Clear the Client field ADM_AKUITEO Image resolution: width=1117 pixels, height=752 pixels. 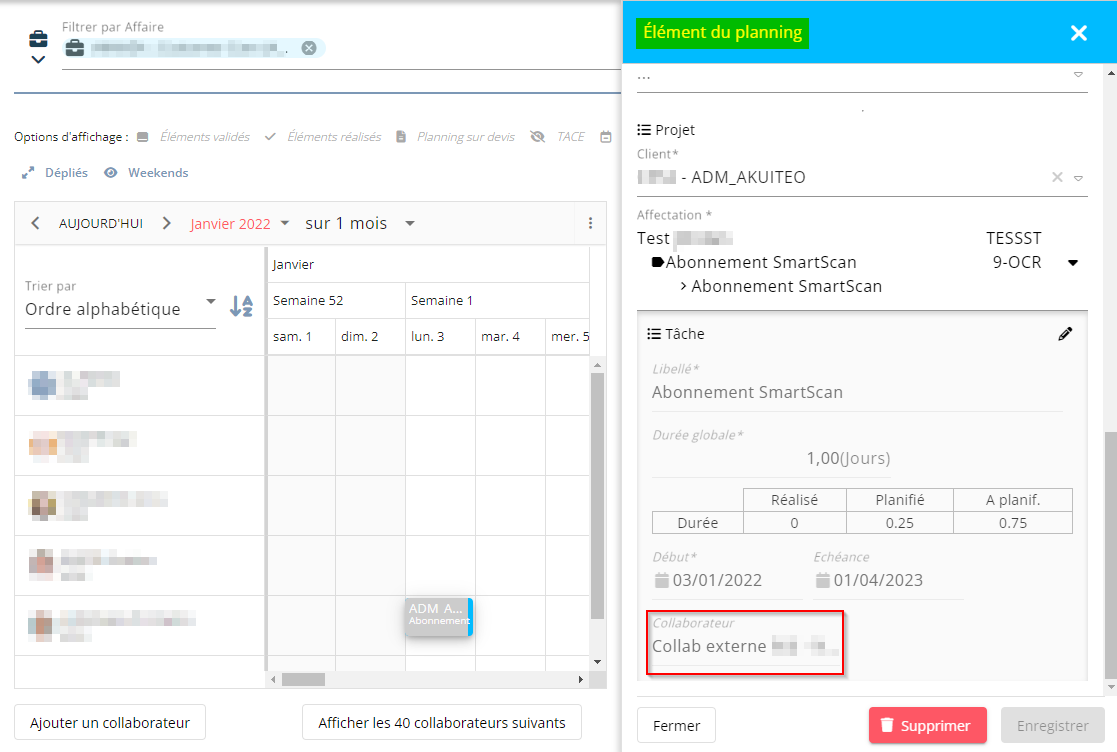pos(1057,177)
